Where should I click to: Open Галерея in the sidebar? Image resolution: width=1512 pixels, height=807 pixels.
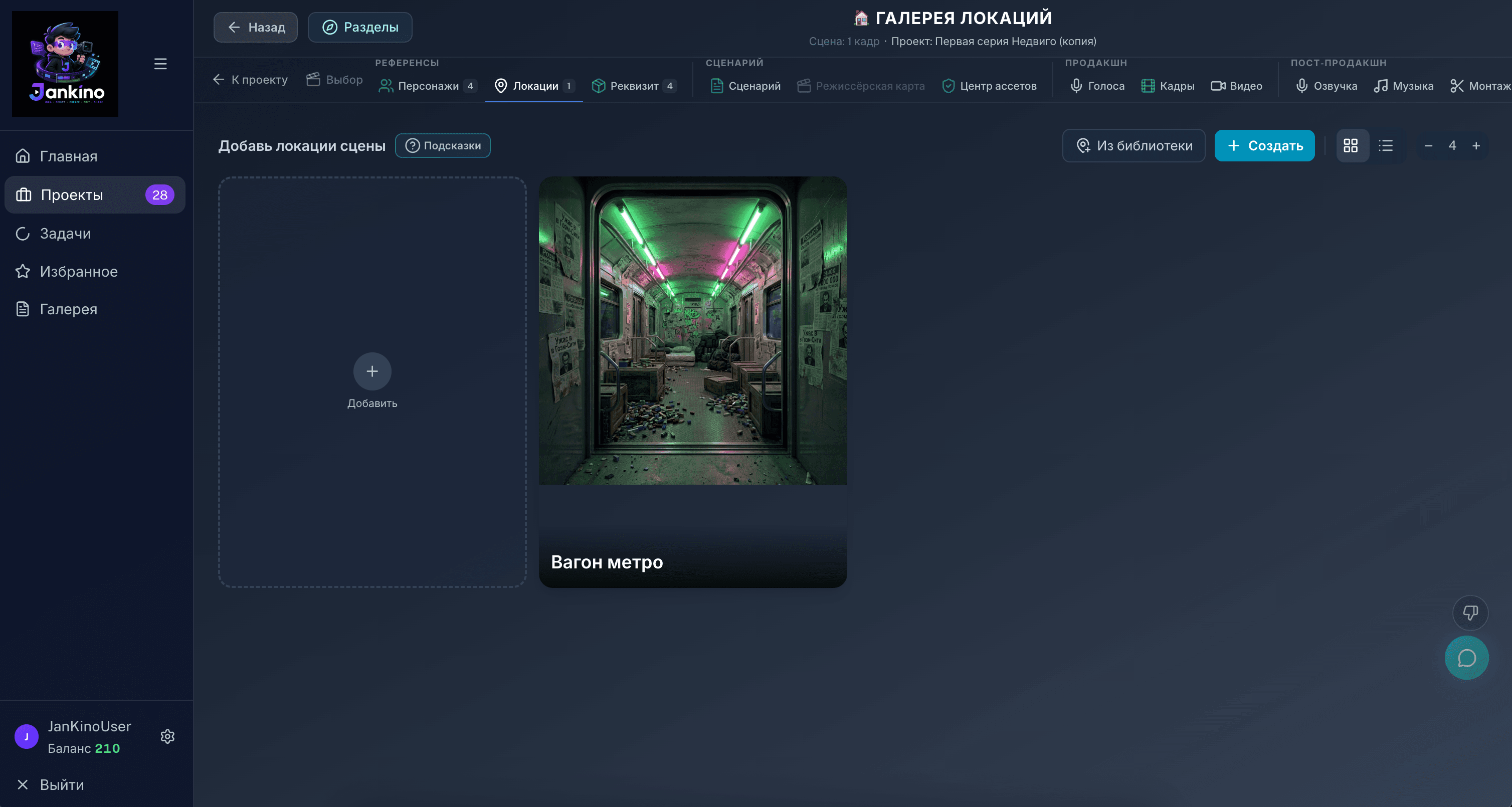[x=95, y=309]
